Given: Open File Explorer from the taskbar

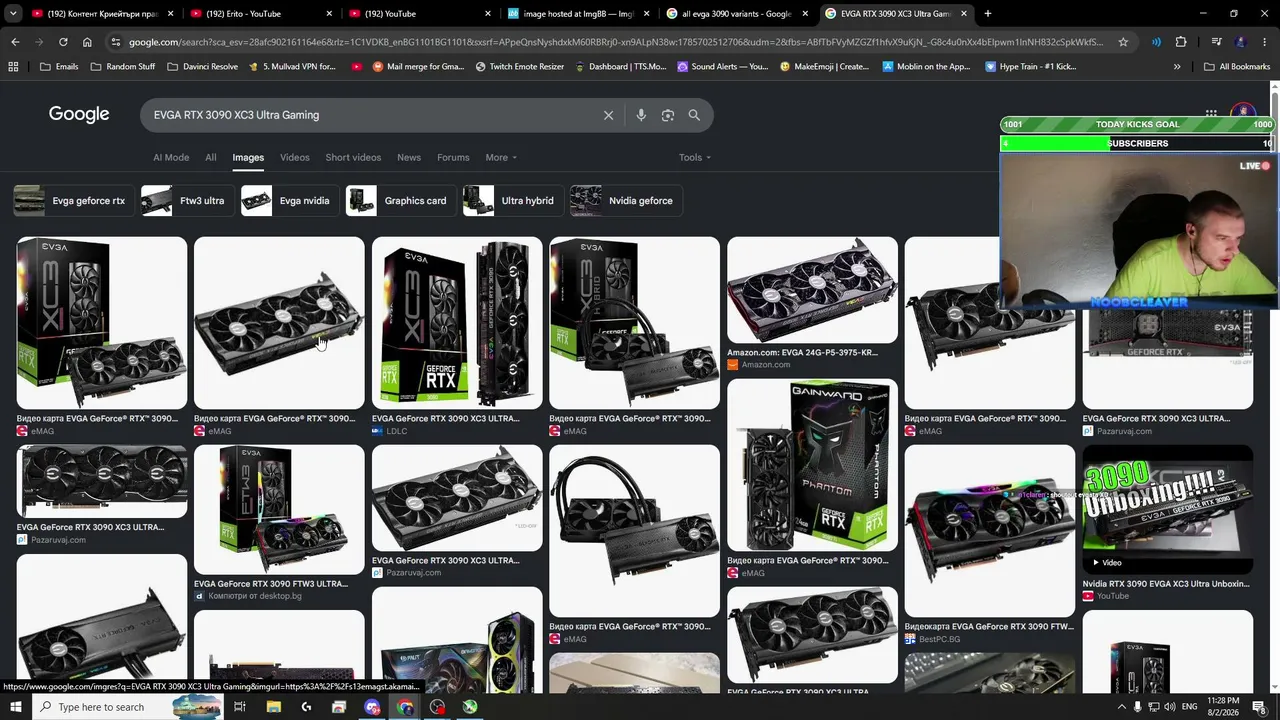Looking at the screenshot, I should point(273,707).
